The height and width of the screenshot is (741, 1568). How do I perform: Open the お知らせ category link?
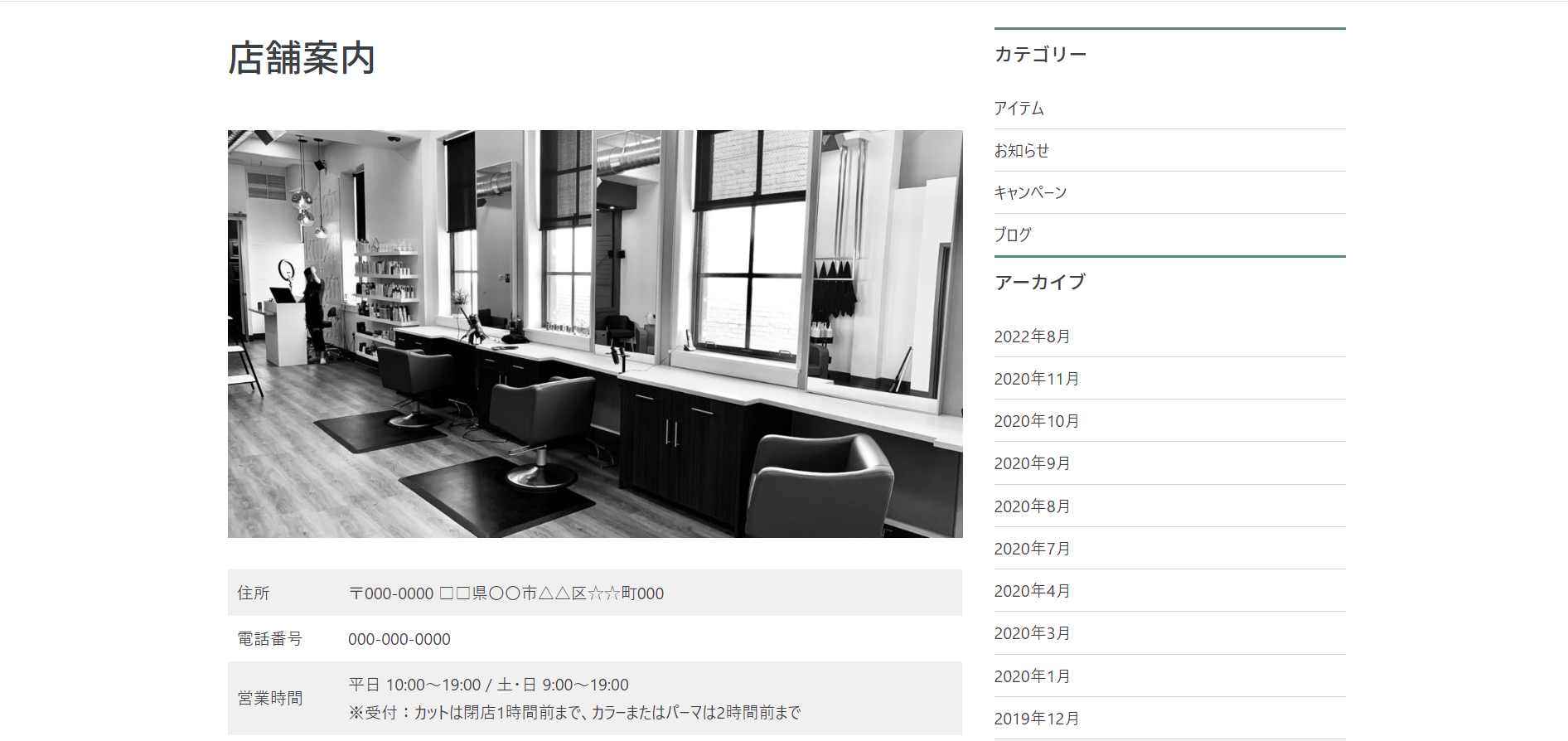[1021, 151]
